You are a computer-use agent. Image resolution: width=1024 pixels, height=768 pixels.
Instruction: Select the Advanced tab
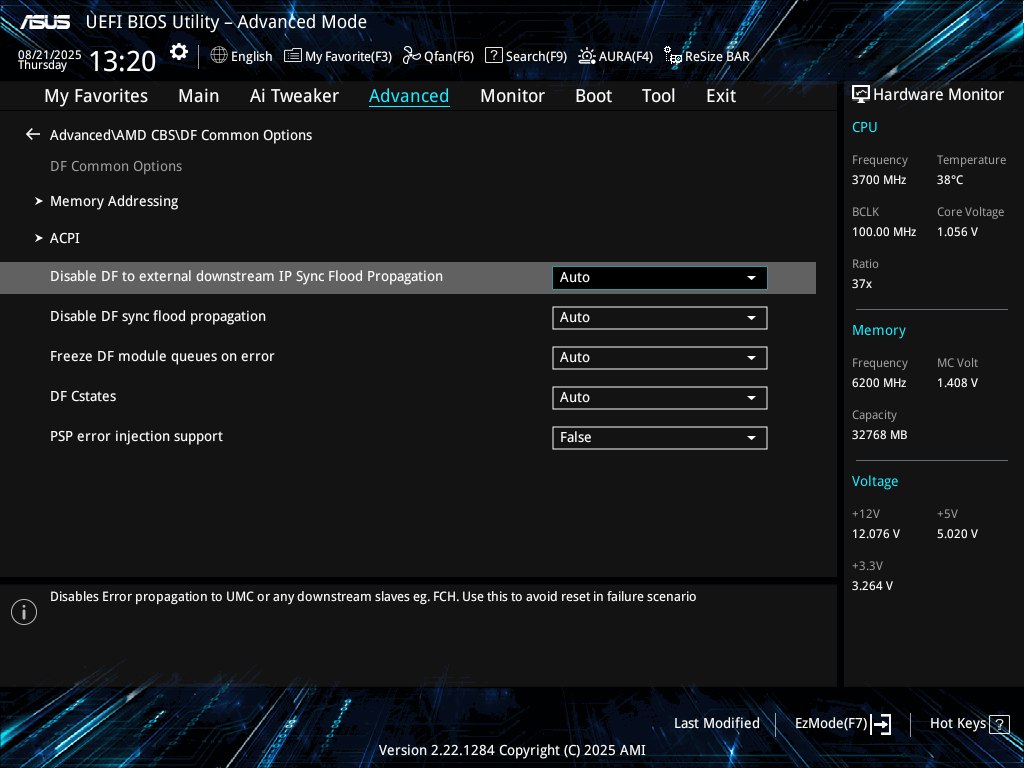tap(409, 96)
